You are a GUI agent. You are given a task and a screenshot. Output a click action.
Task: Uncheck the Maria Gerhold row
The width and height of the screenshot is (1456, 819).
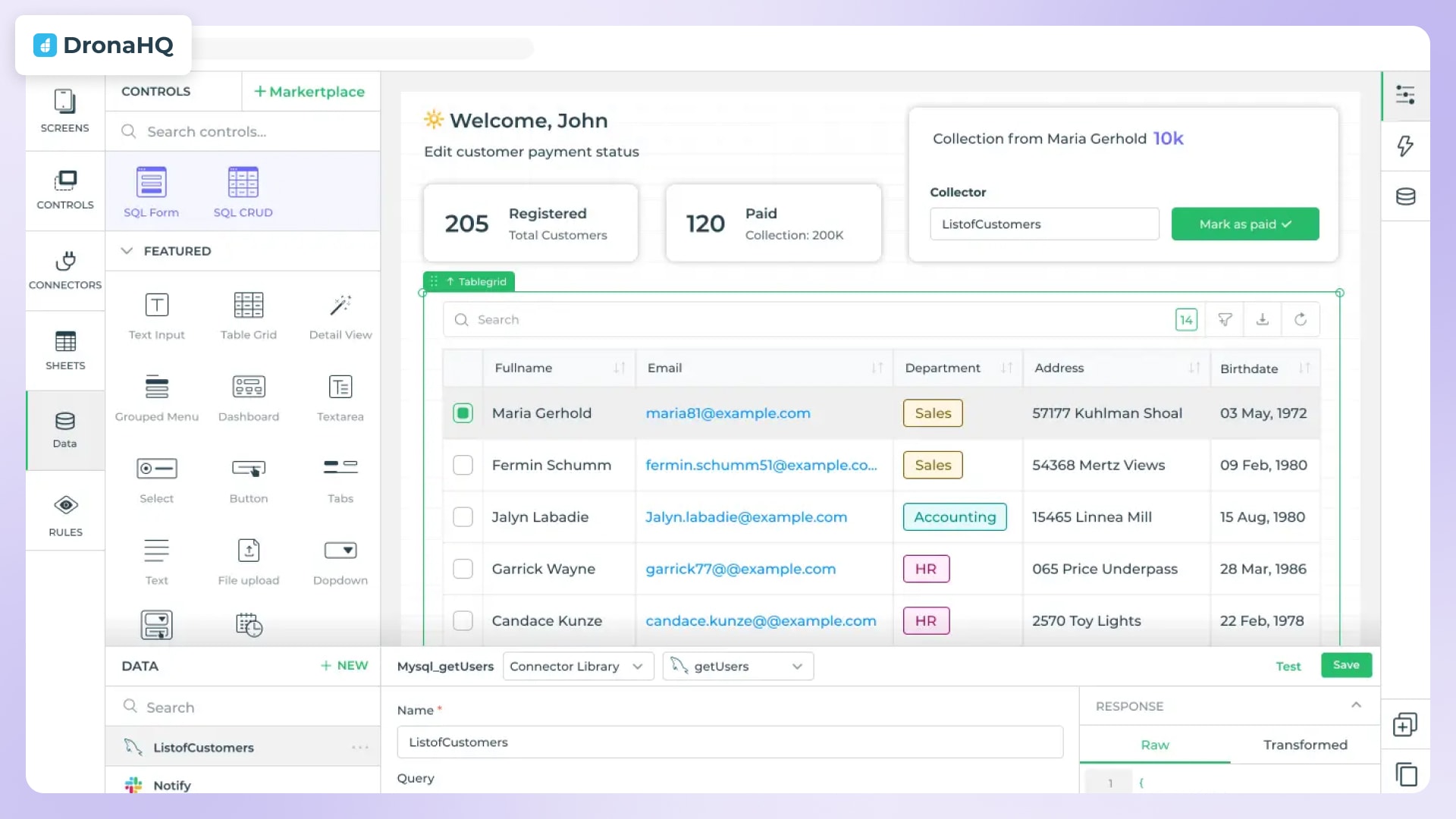coord(463,413)
